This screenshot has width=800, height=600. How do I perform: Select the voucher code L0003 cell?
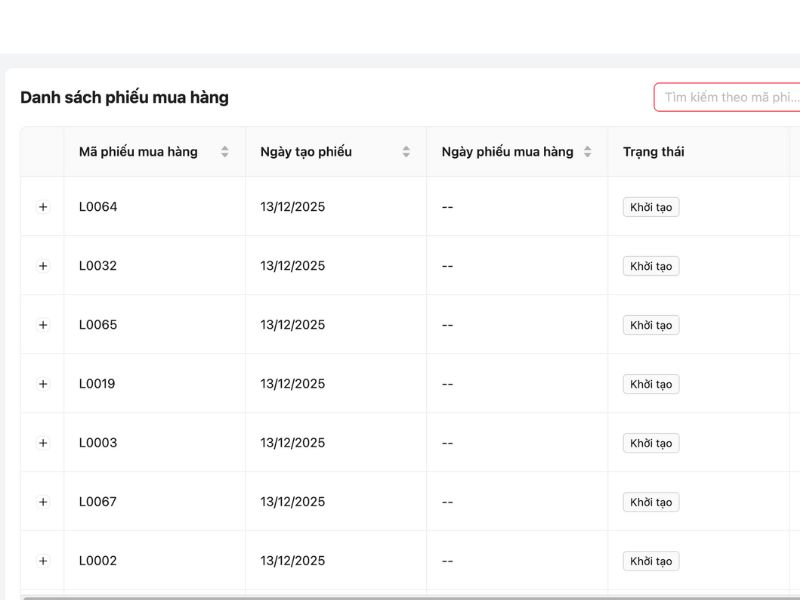coord(98,443)
